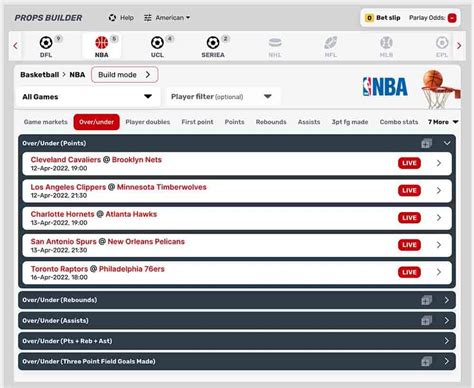Expand Charlotte Hornets @ Atlanta Hawks chevron

coord(439,218)
